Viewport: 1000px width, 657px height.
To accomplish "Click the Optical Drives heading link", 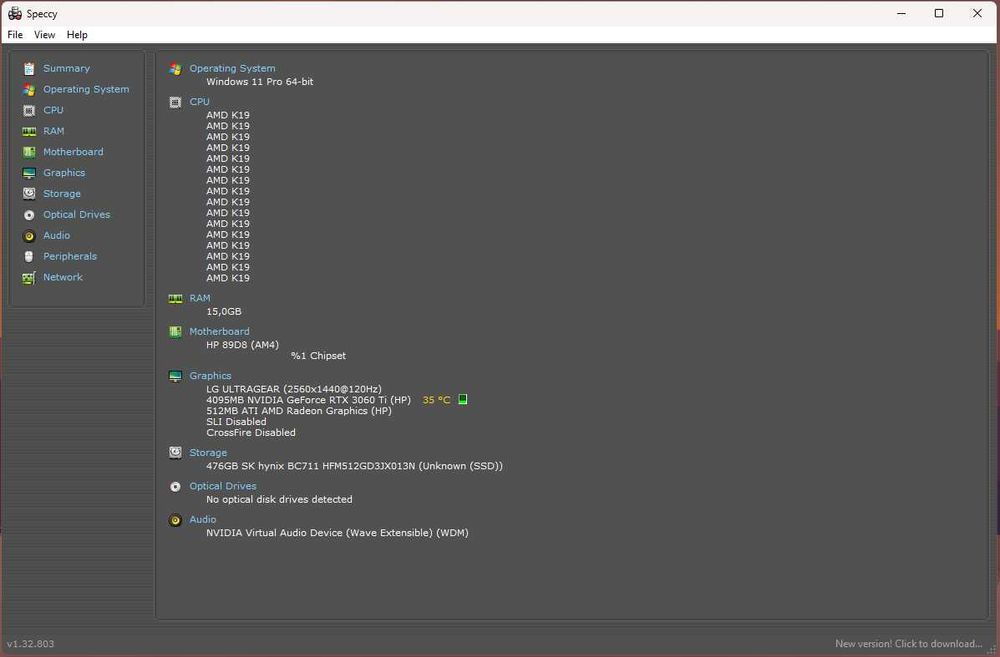I will pos(223,486).
